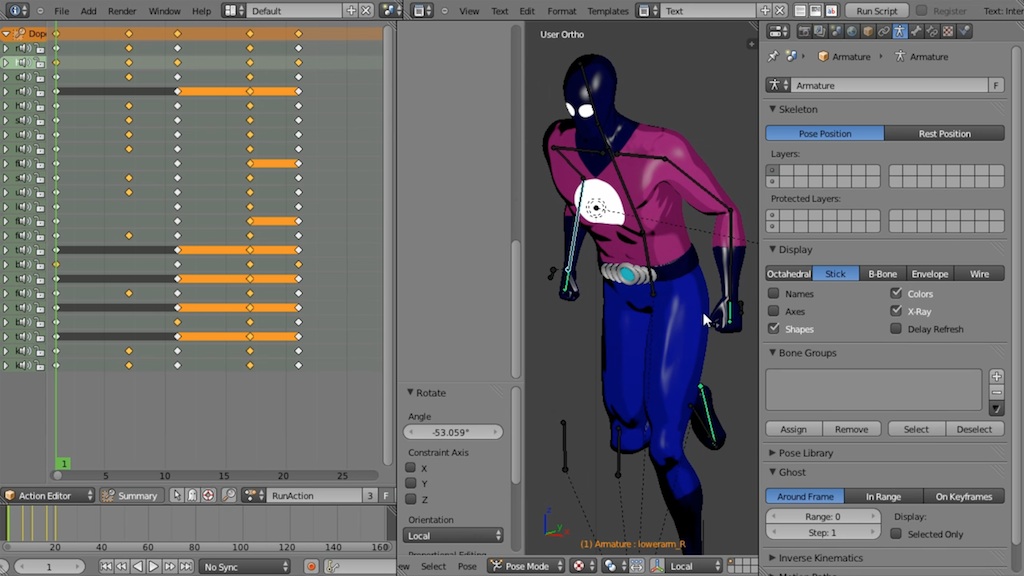Open the Object properties tab (orange cube)
The width and height of the screenshot is (1024, 576).
[868, 31]
